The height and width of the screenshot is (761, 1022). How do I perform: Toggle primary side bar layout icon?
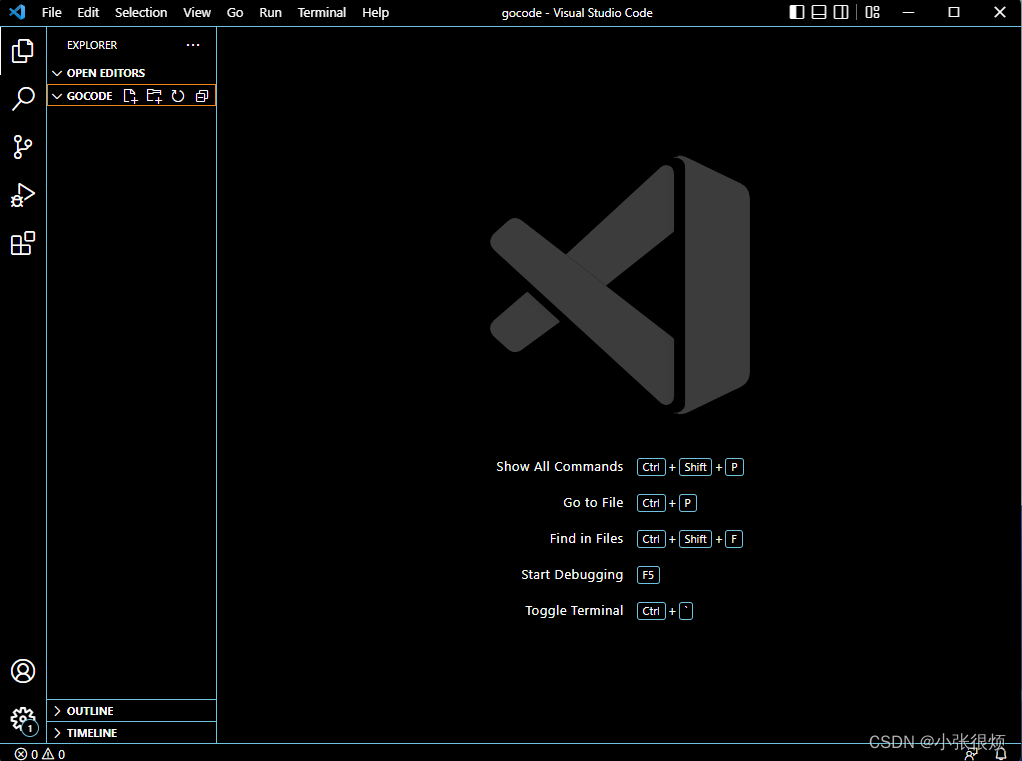(x=796, y=12)
